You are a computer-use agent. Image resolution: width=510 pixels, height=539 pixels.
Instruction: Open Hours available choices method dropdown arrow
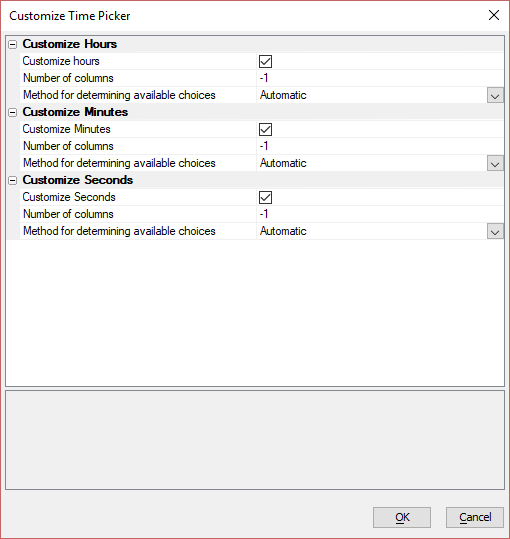click(x=495, y=96)
